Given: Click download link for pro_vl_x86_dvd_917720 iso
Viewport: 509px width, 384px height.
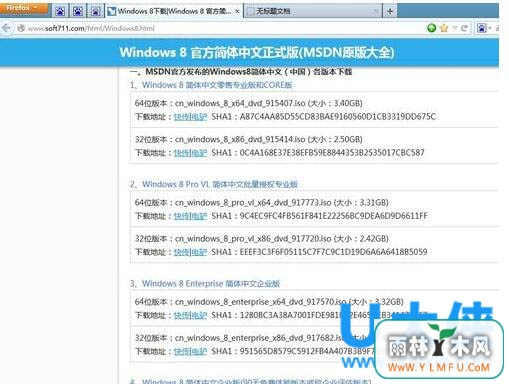Looking at the screenshot, I should [x=190, y=252].
